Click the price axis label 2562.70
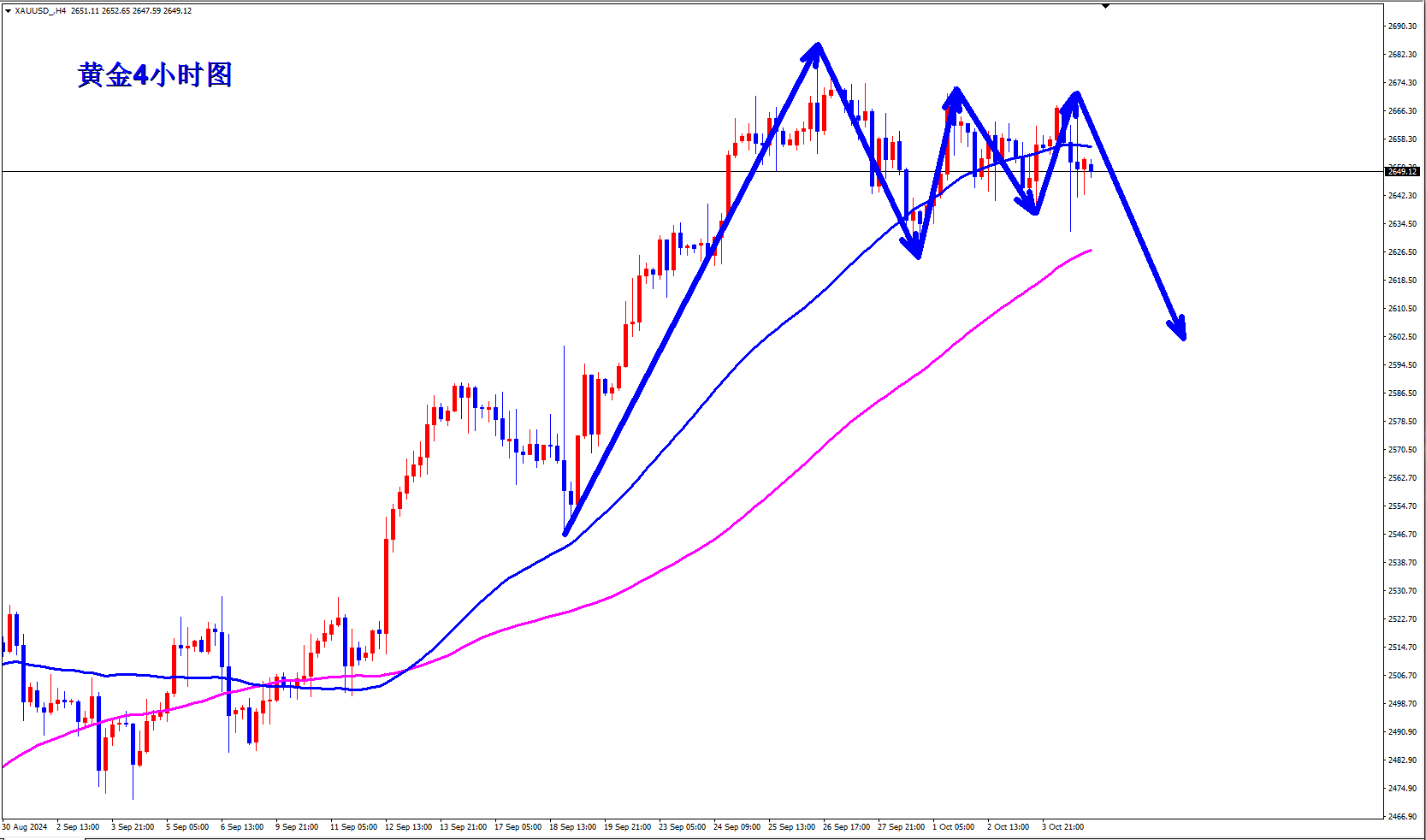1426x840 pixels. pyautogui.click(x=1402, y=478)
